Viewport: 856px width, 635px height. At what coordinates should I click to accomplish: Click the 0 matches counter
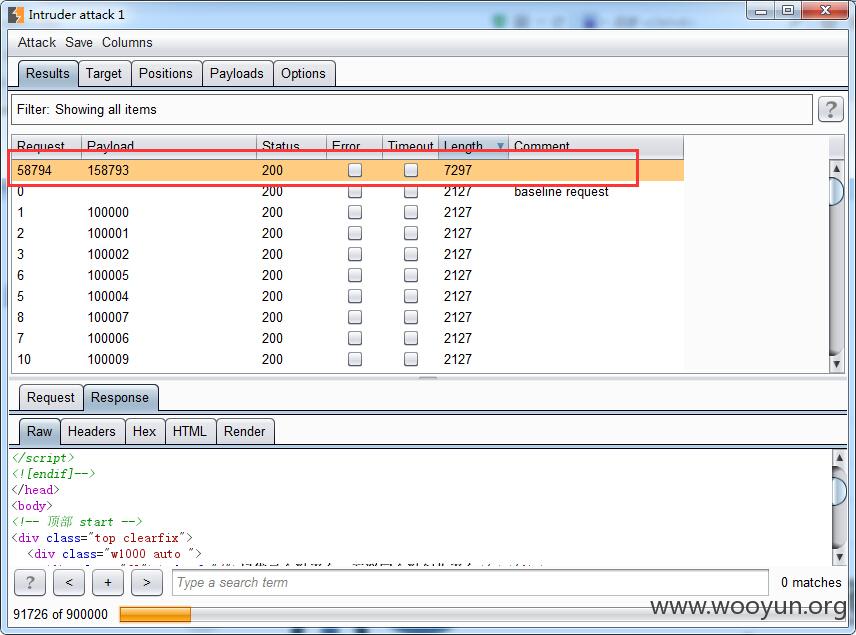811,583
